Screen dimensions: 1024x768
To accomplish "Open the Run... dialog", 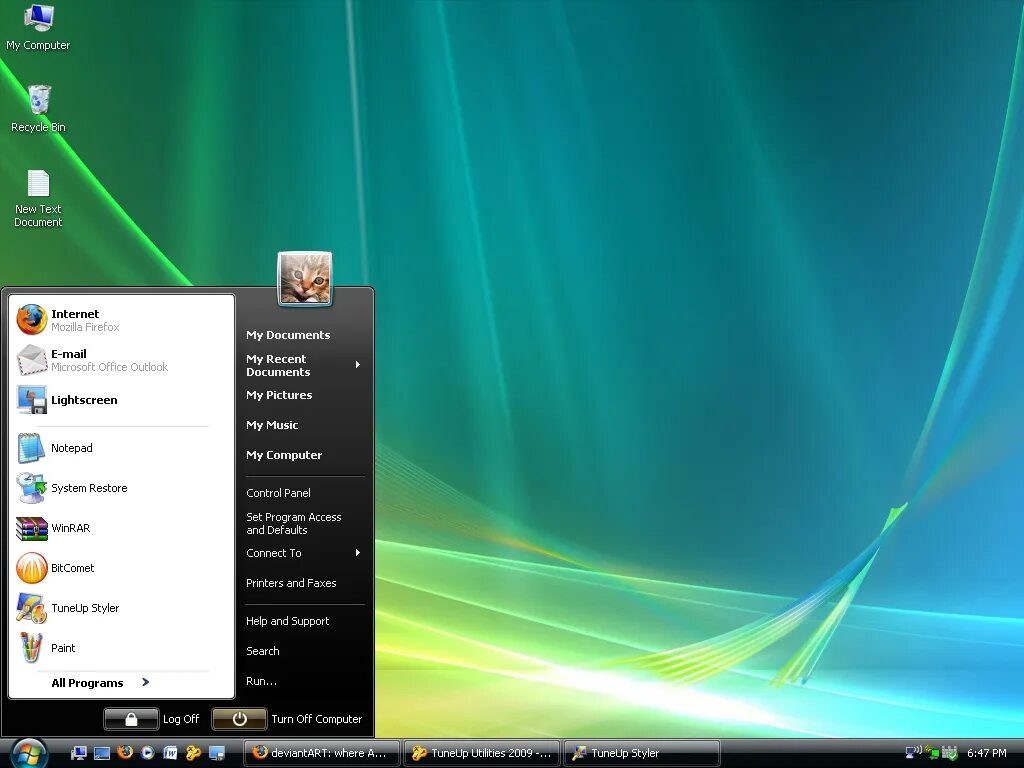I will [x=261, y=681].
